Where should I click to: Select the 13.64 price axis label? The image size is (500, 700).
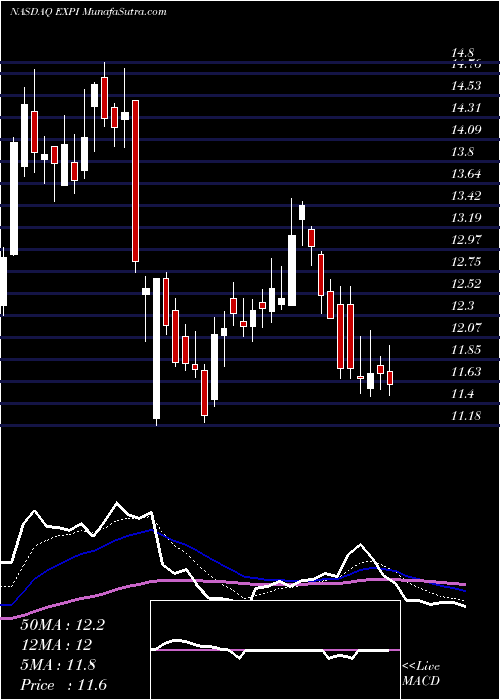coord(466,174)
